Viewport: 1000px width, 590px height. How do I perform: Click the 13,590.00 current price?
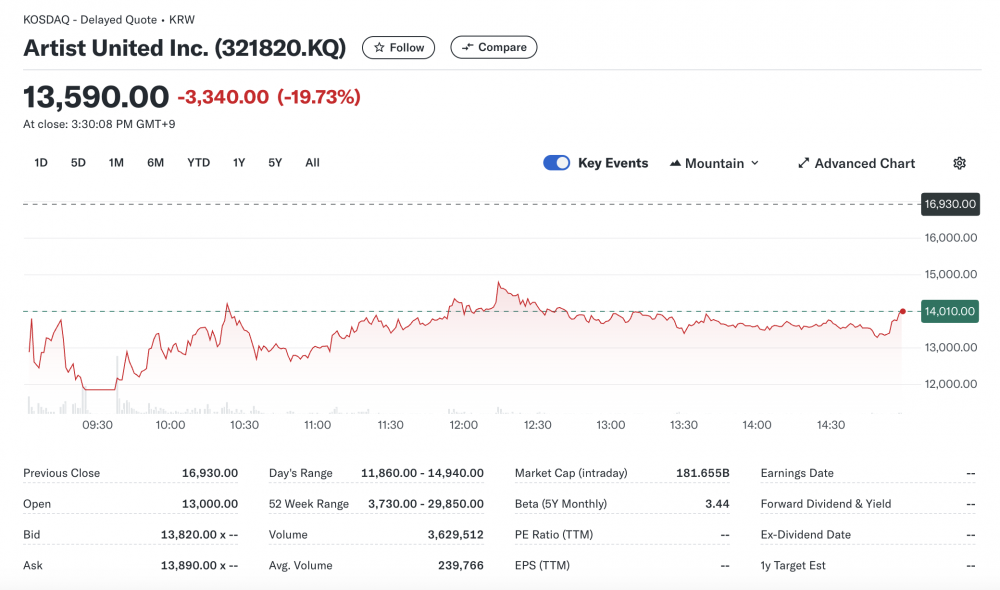(x=96, y=97)
